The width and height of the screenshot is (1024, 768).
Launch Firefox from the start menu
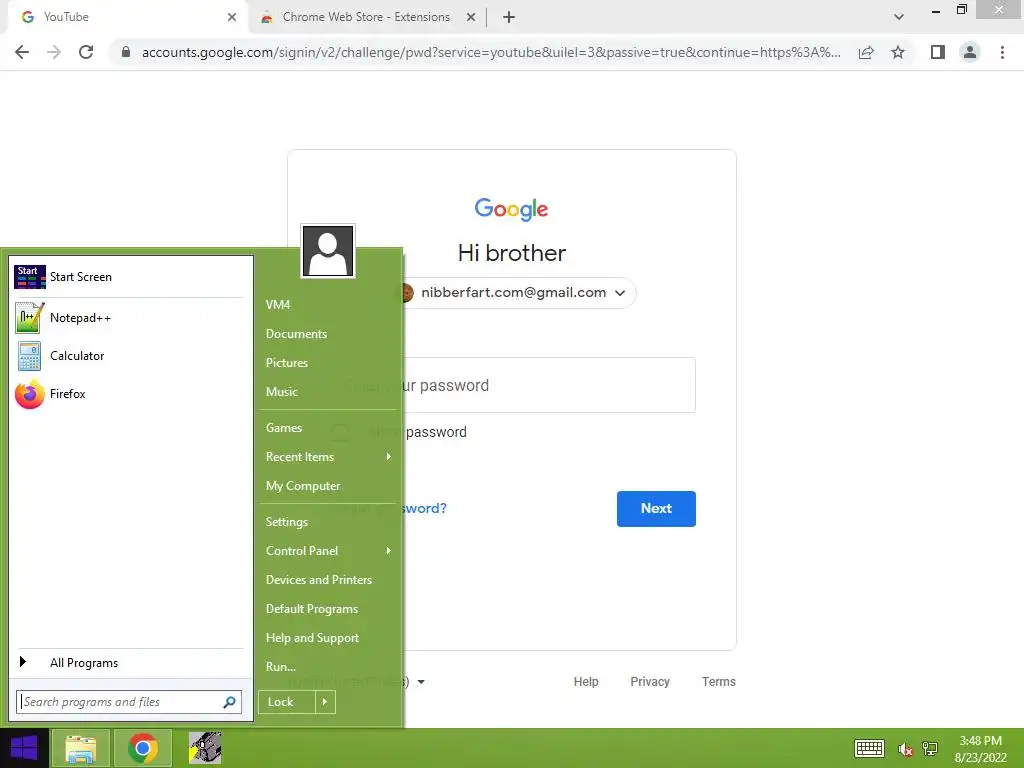(129, 394)
